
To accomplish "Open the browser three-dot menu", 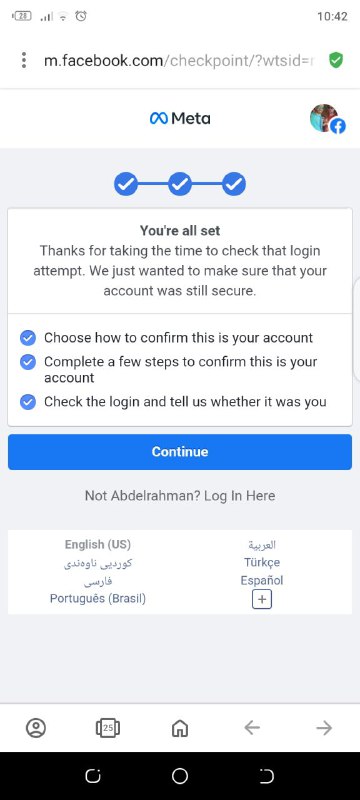I will [23, 60].
